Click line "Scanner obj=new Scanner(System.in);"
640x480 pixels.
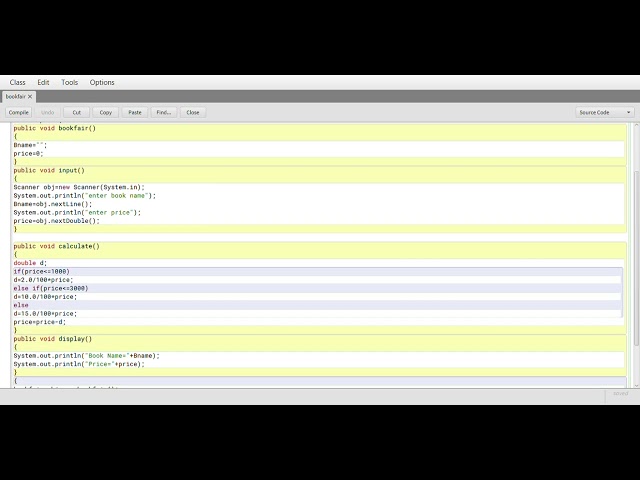pyautogui.click(x=79, y=187)
